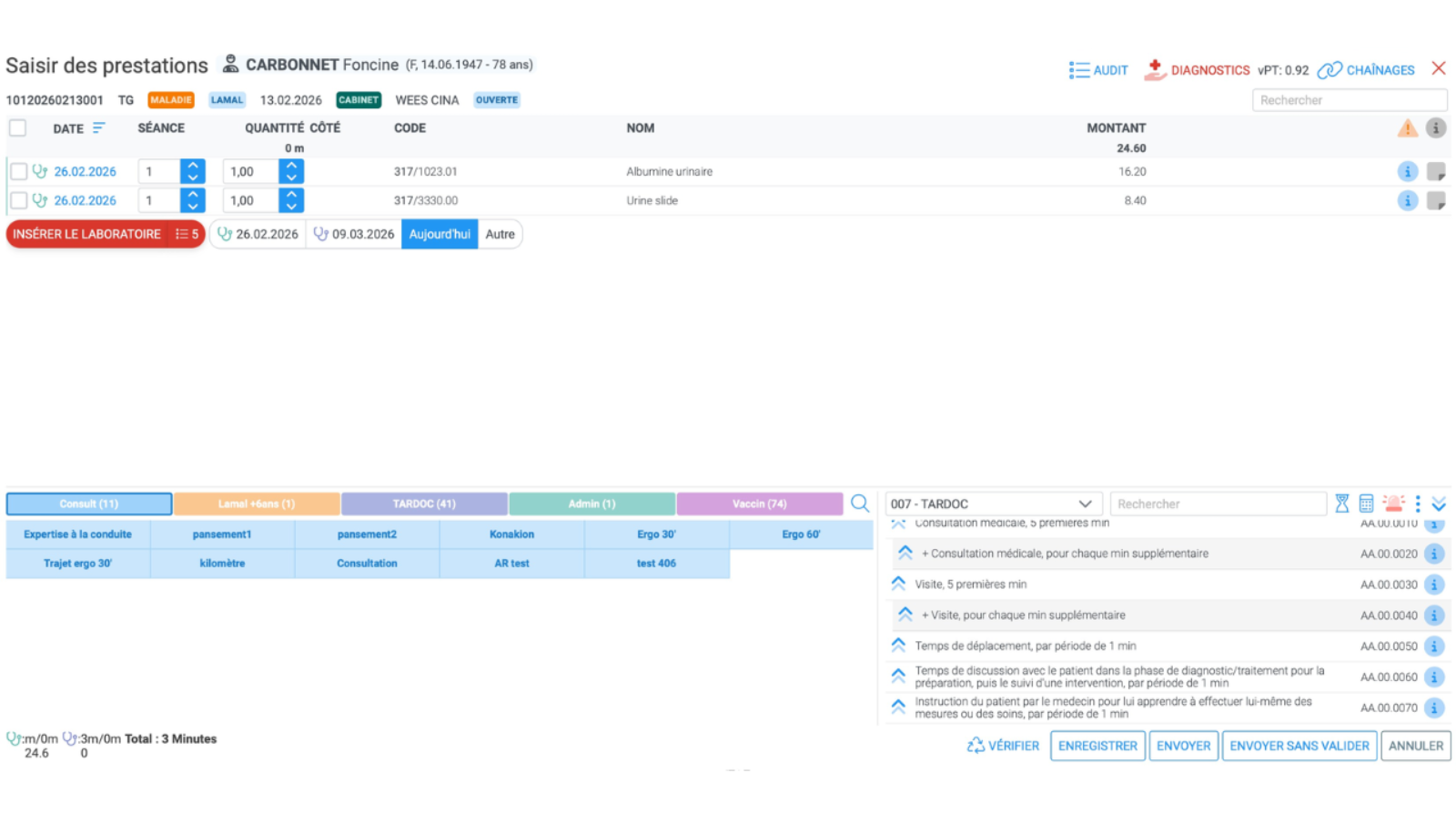This screenshot has height=834, width=1456.
Task: Click the Rechercher field in TARDOC panel
Action: (x=1218, y=503)
